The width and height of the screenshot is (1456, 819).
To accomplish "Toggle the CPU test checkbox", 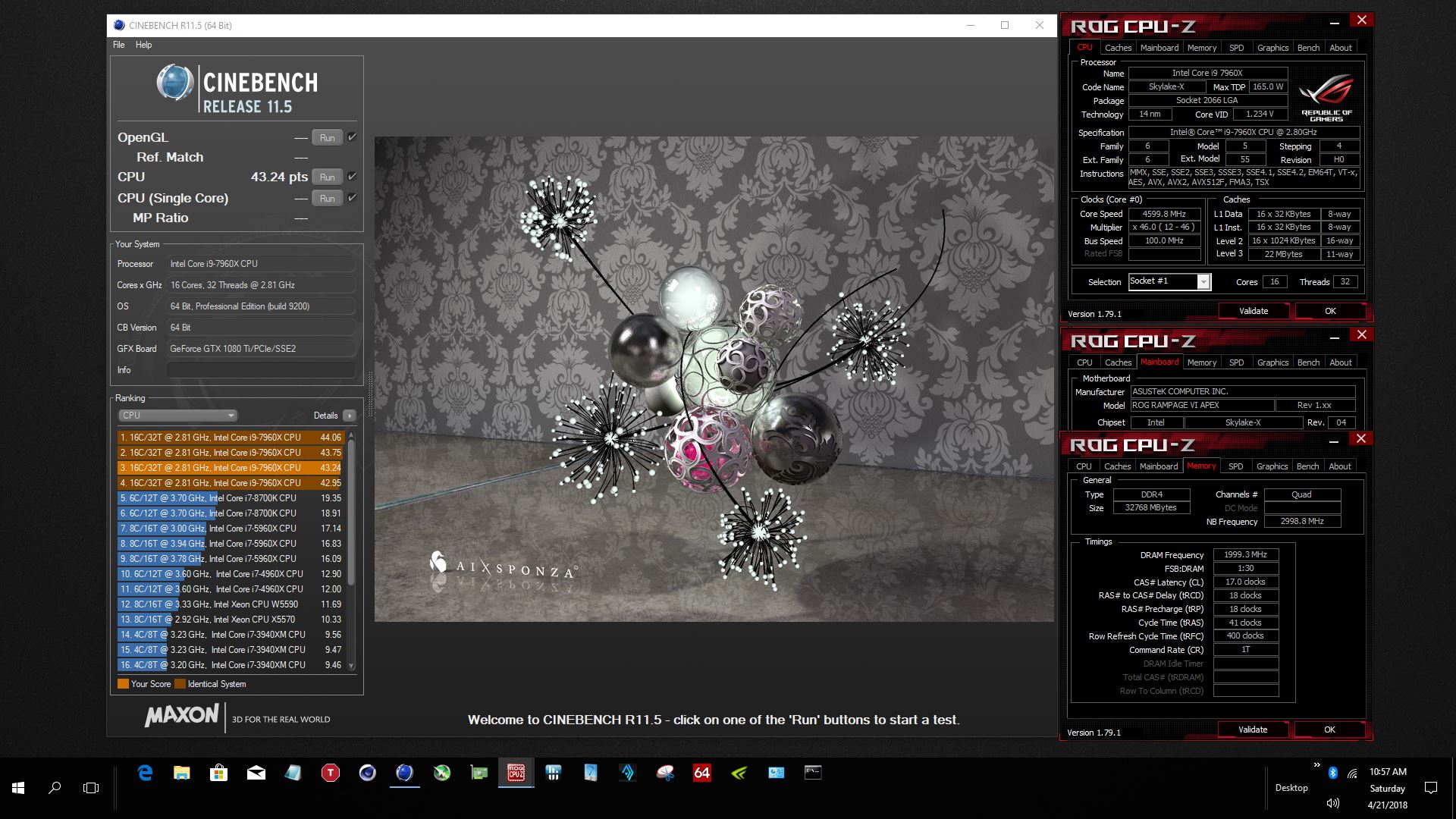I will (352, 177).
